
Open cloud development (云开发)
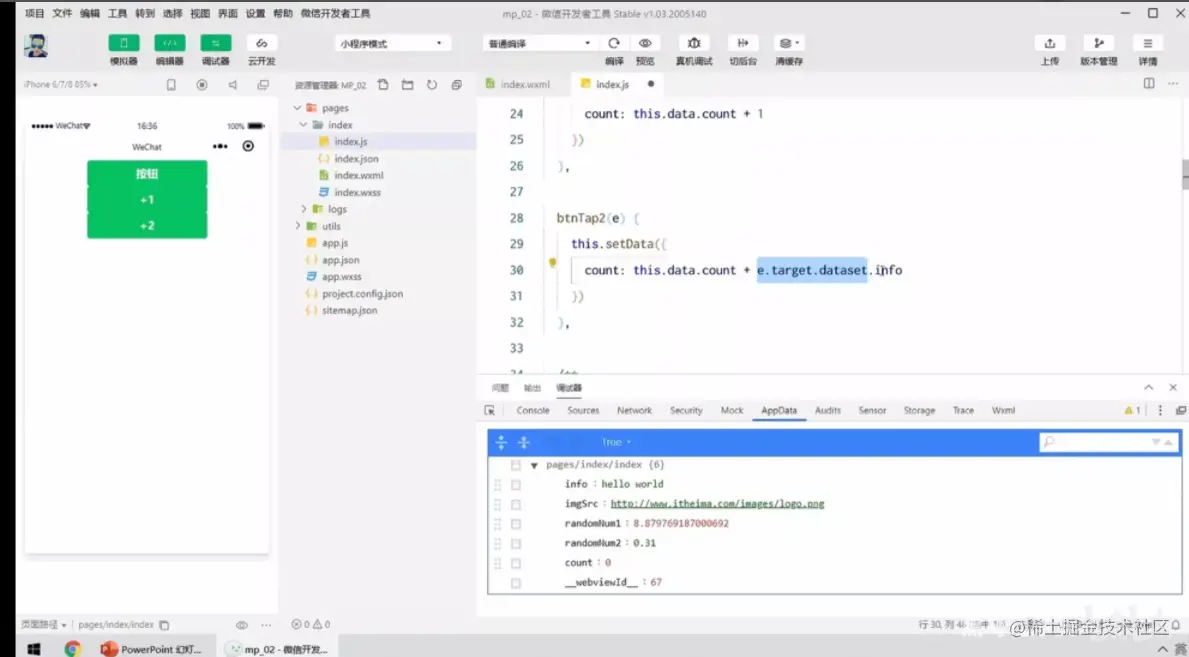tap(262, 43)
